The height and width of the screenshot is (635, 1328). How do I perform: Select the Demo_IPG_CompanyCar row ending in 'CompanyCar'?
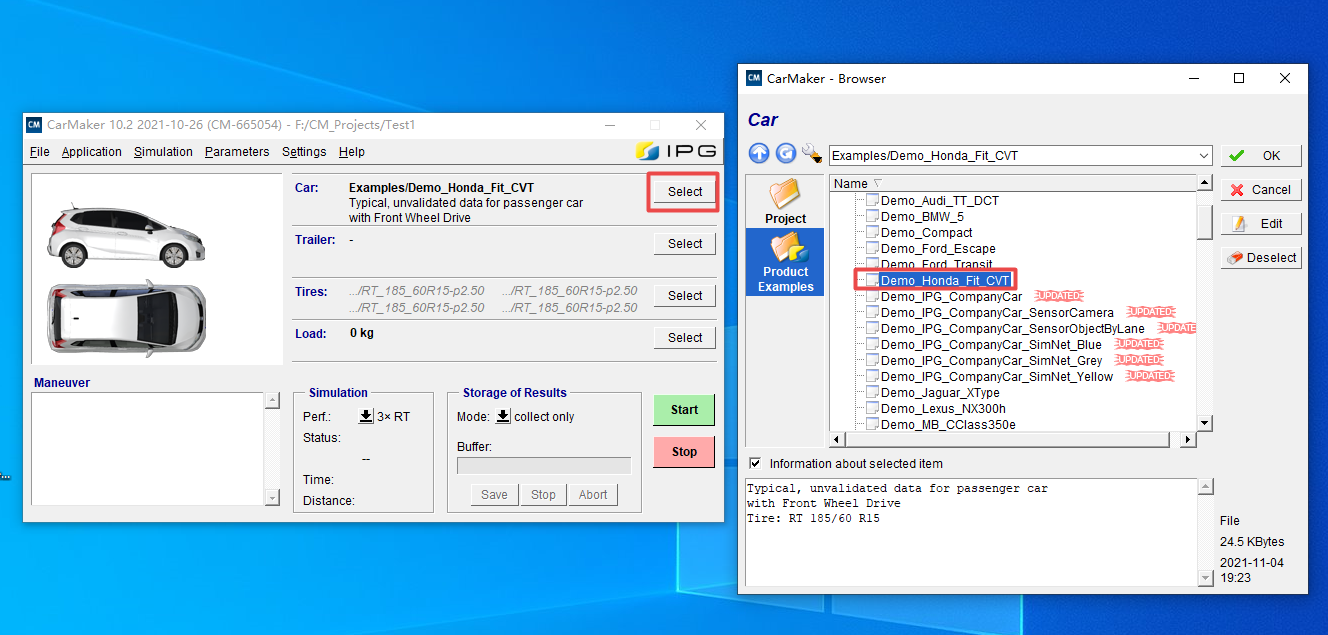tap(951, 296)
